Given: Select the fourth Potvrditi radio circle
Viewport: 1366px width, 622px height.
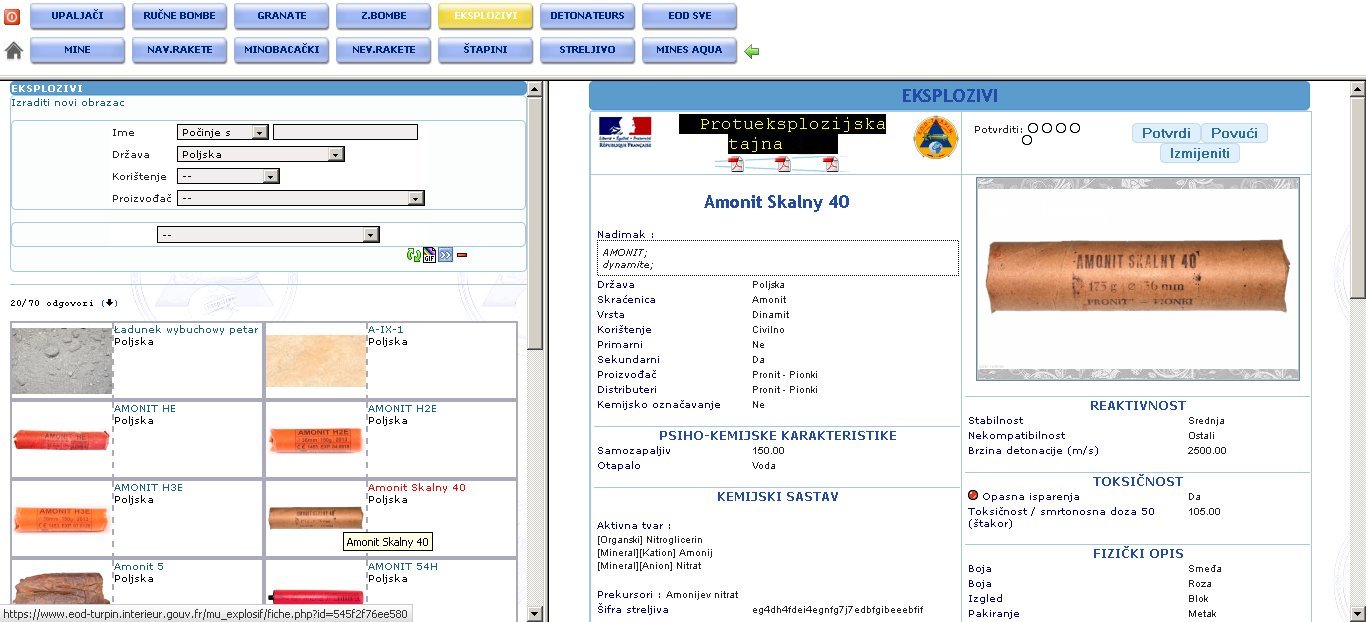Looking at the screenshot, I should click(x=1075, y=128).
